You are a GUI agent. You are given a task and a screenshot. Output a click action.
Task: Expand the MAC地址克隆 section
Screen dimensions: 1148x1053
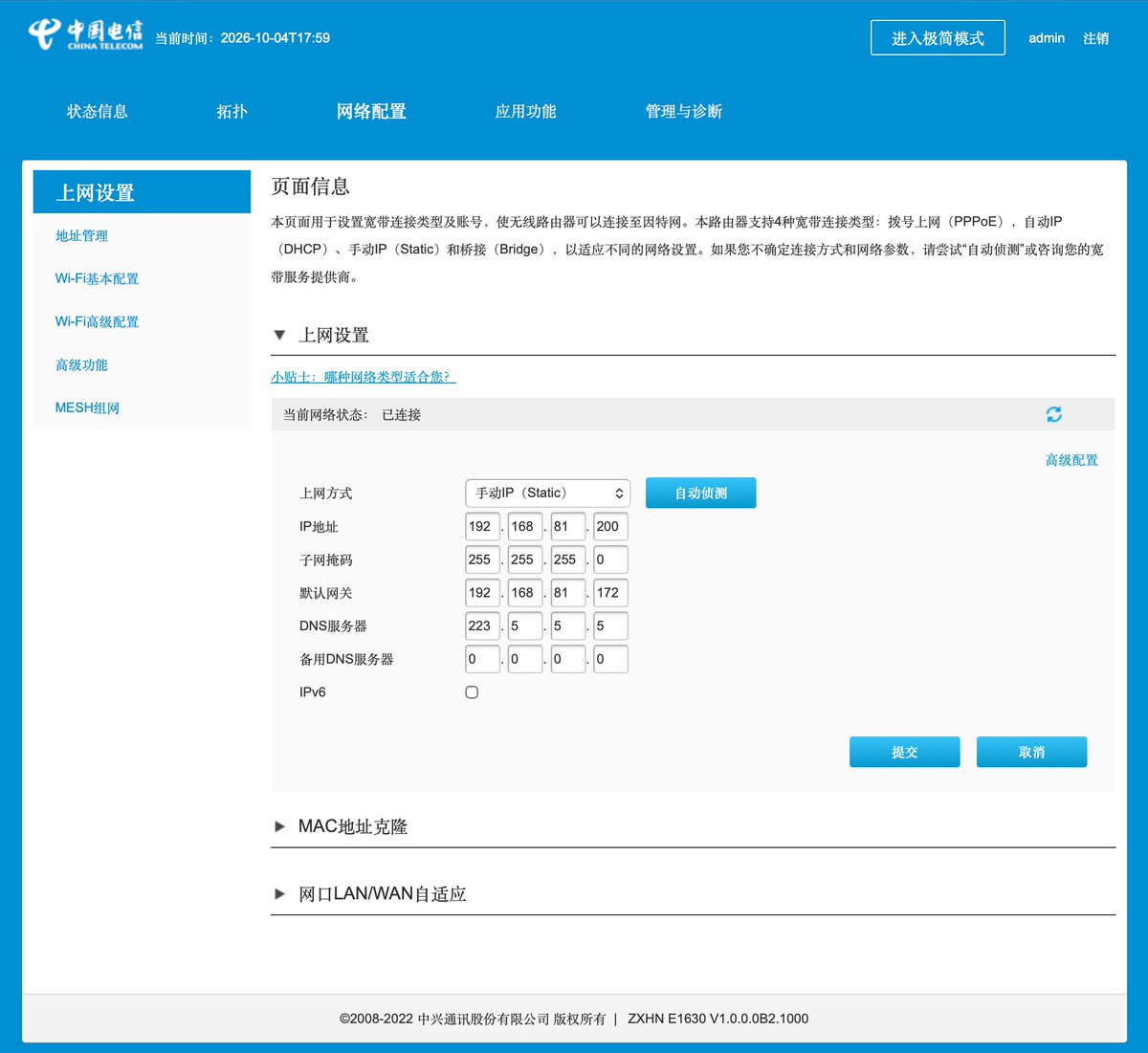click(x=279, y=826)
